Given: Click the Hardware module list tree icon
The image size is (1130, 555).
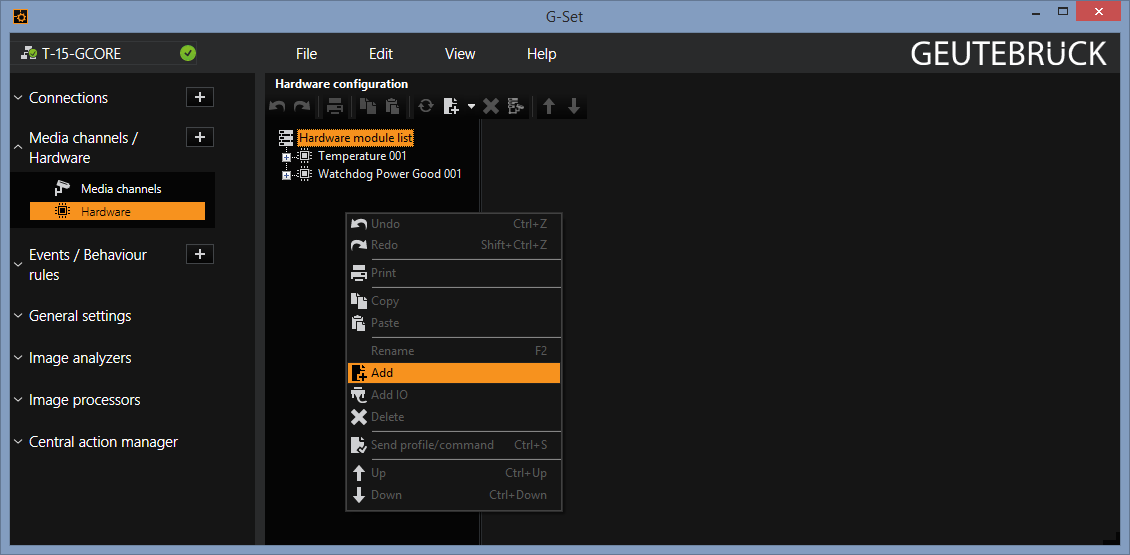Looking at the screenshot, I should pyautogui.click(x=286, y=138).
